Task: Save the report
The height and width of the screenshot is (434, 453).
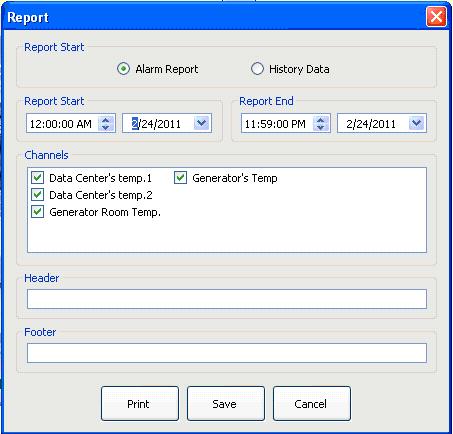Action: pos(226,404)
